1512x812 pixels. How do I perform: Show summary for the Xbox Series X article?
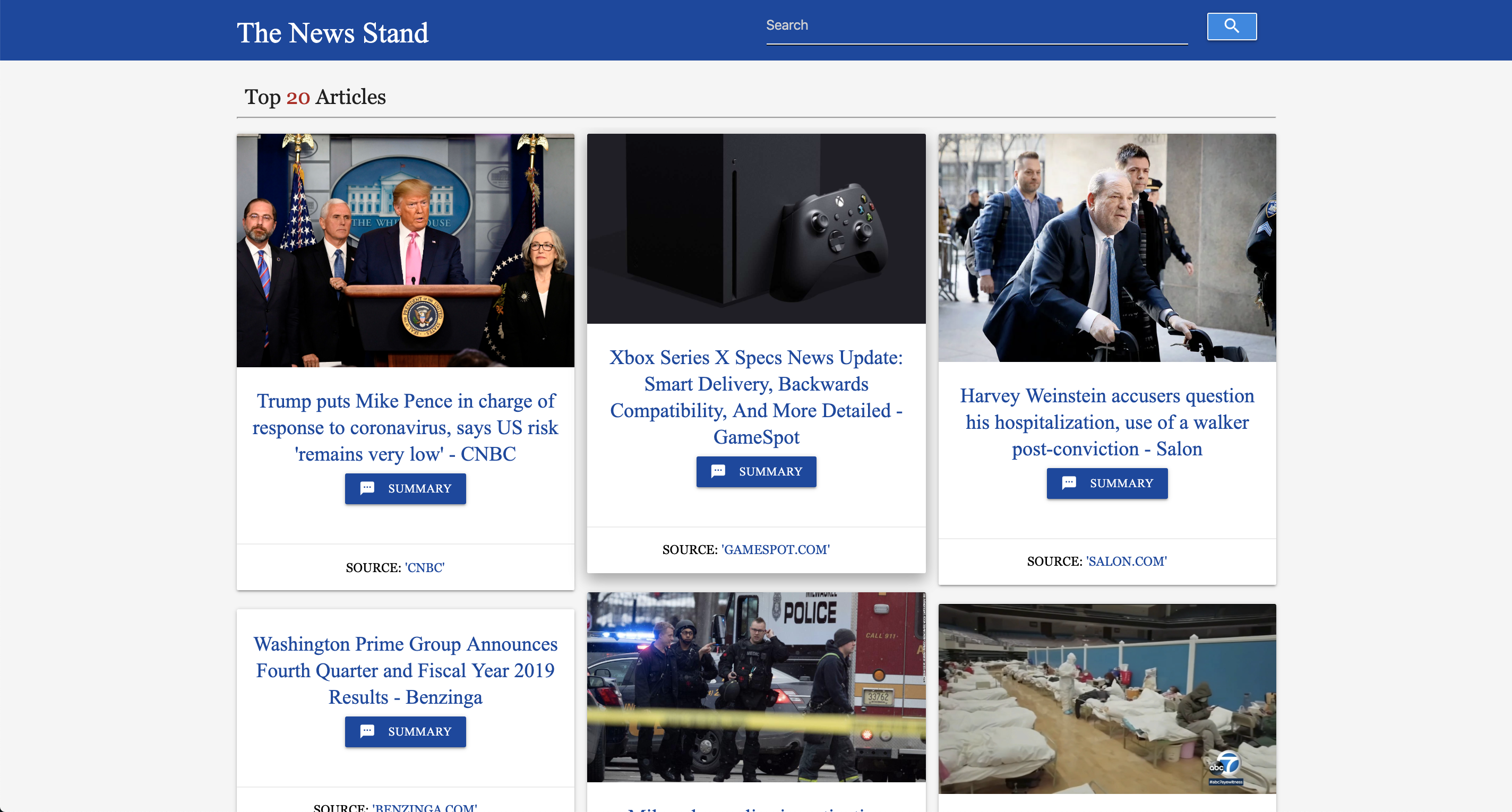[x=756, y=472]
